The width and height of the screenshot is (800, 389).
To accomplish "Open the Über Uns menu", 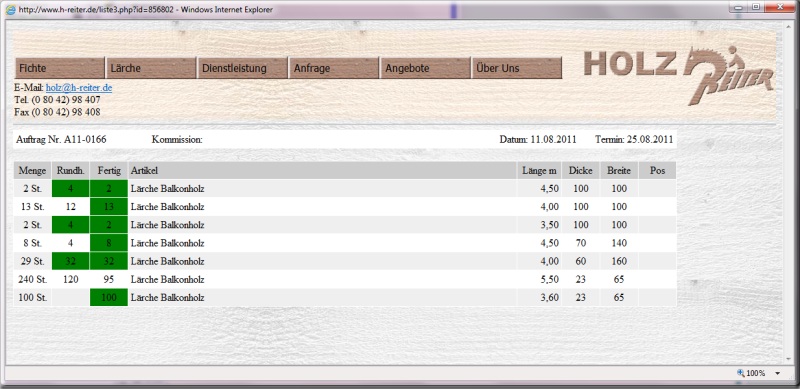I will click(x=516, y=68).
